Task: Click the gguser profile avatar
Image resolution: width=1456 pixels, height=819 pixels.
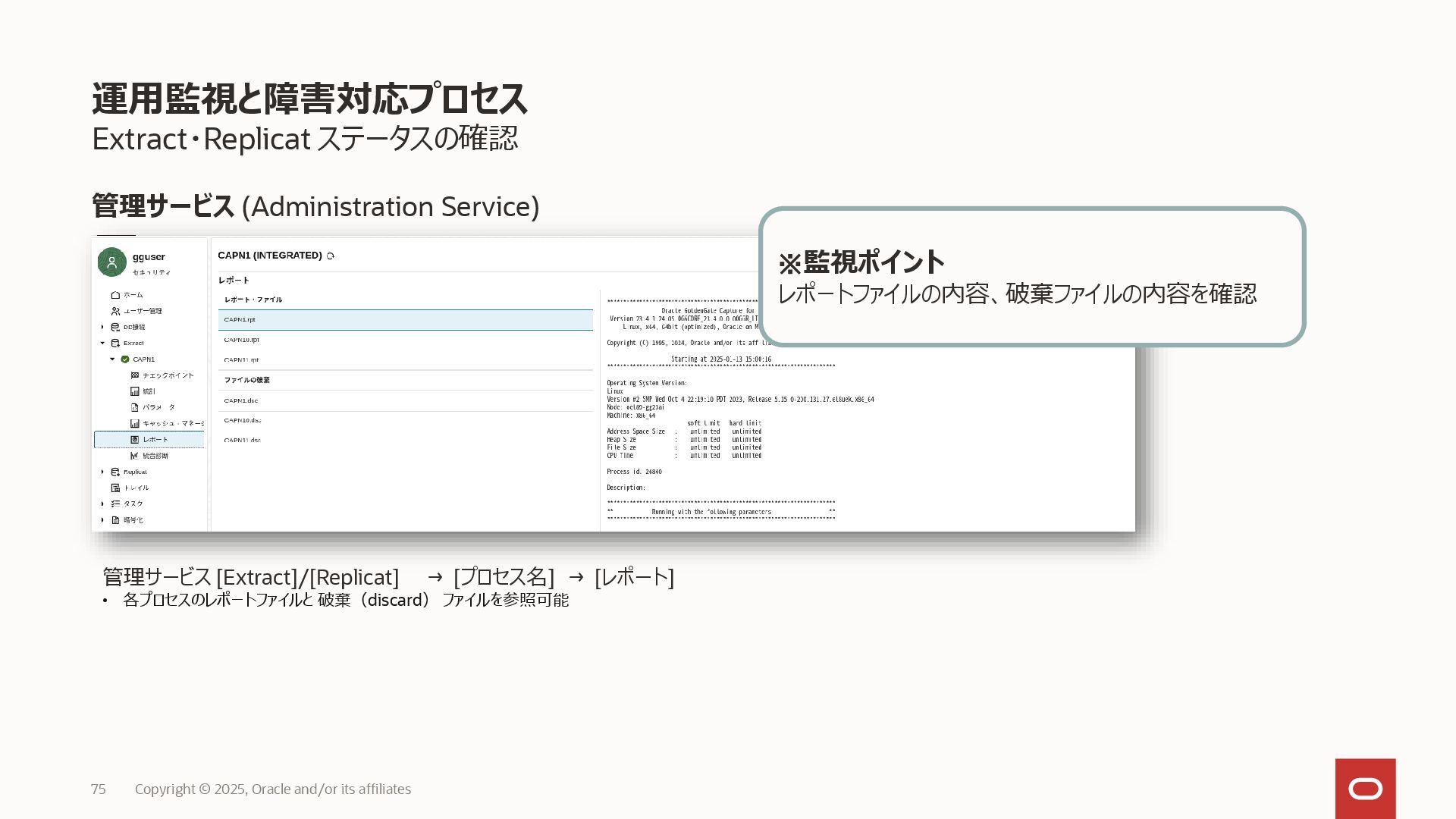Action: tap(111, 262)
